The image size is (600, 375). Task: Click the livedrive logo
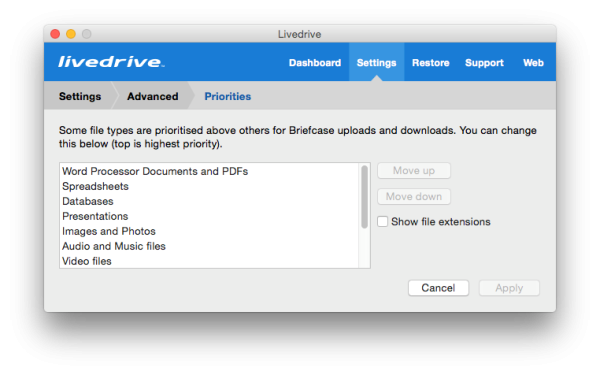coord(111,62)
